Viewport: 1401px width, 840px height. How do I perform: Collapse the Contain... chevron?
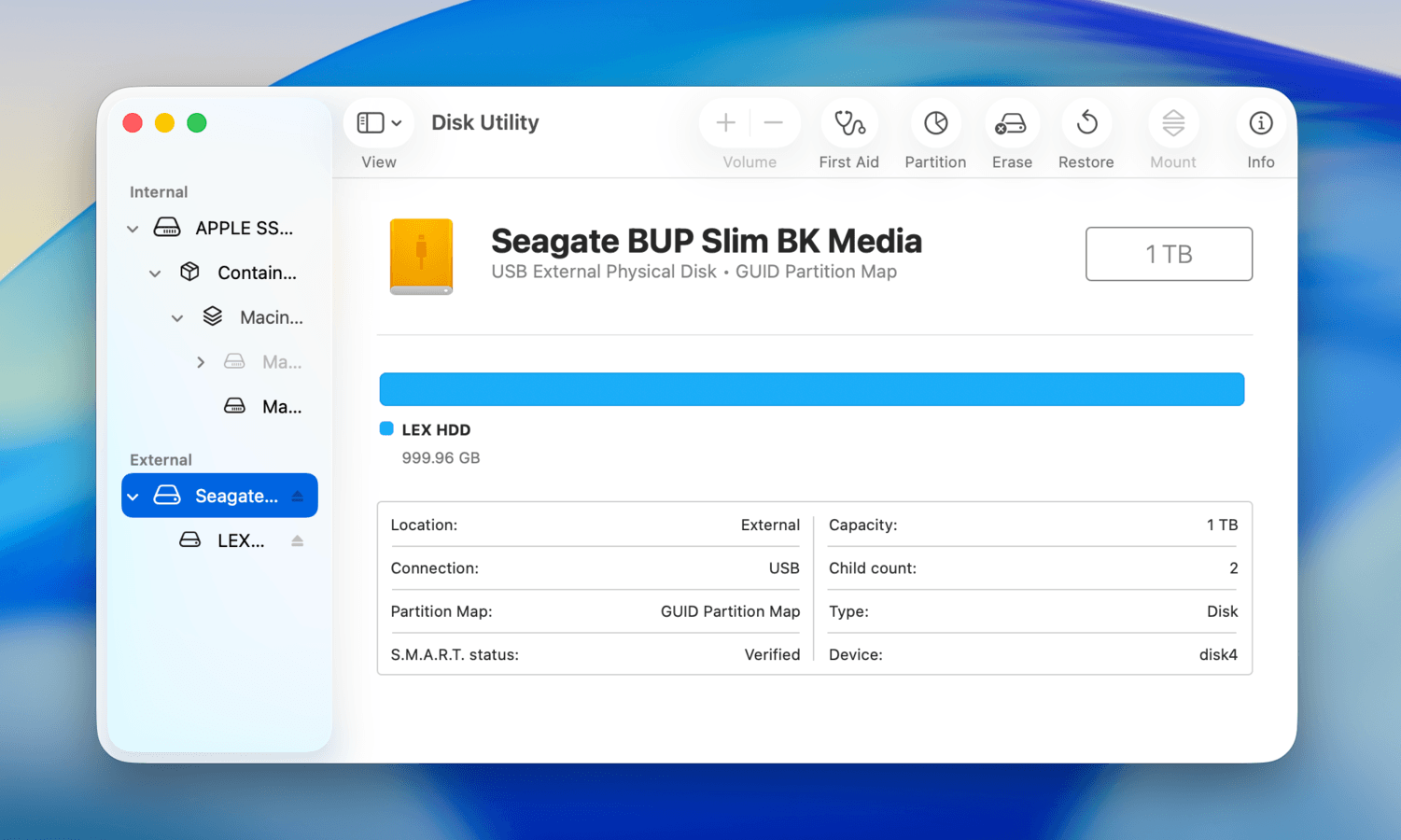(x=155, y=273)
